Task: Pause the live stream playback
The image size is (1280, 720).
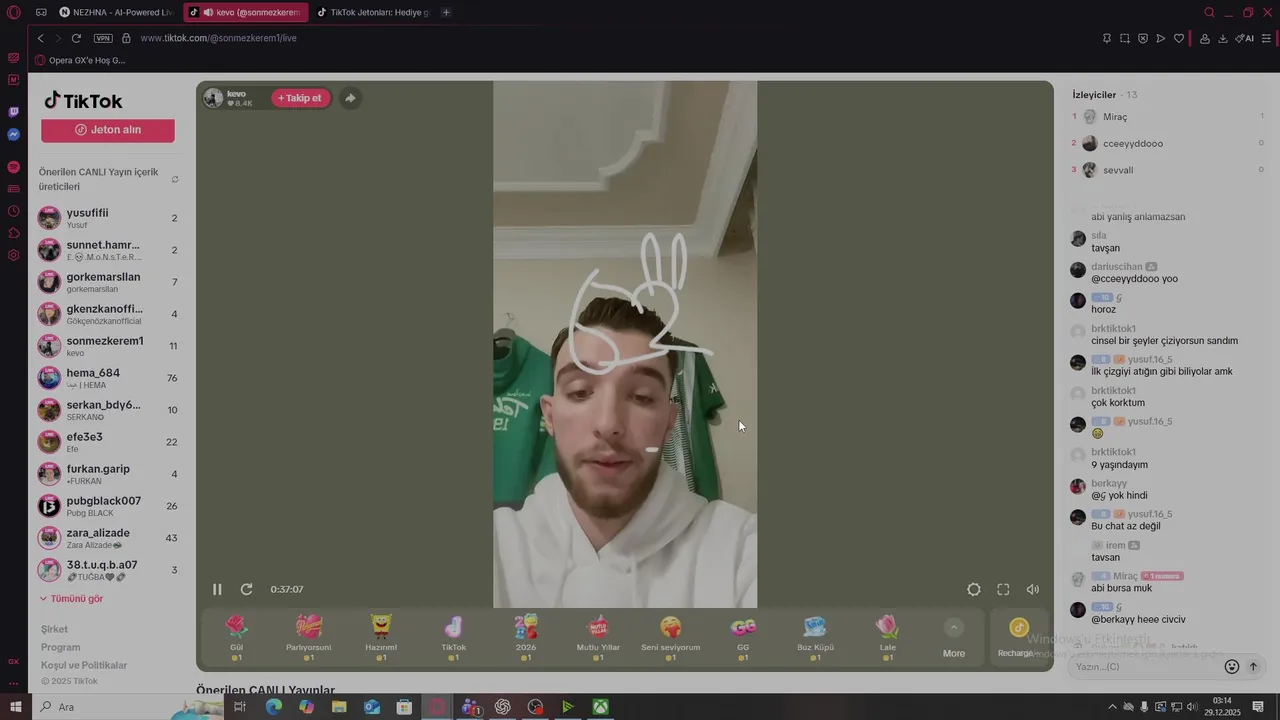Action: (217, 590)
